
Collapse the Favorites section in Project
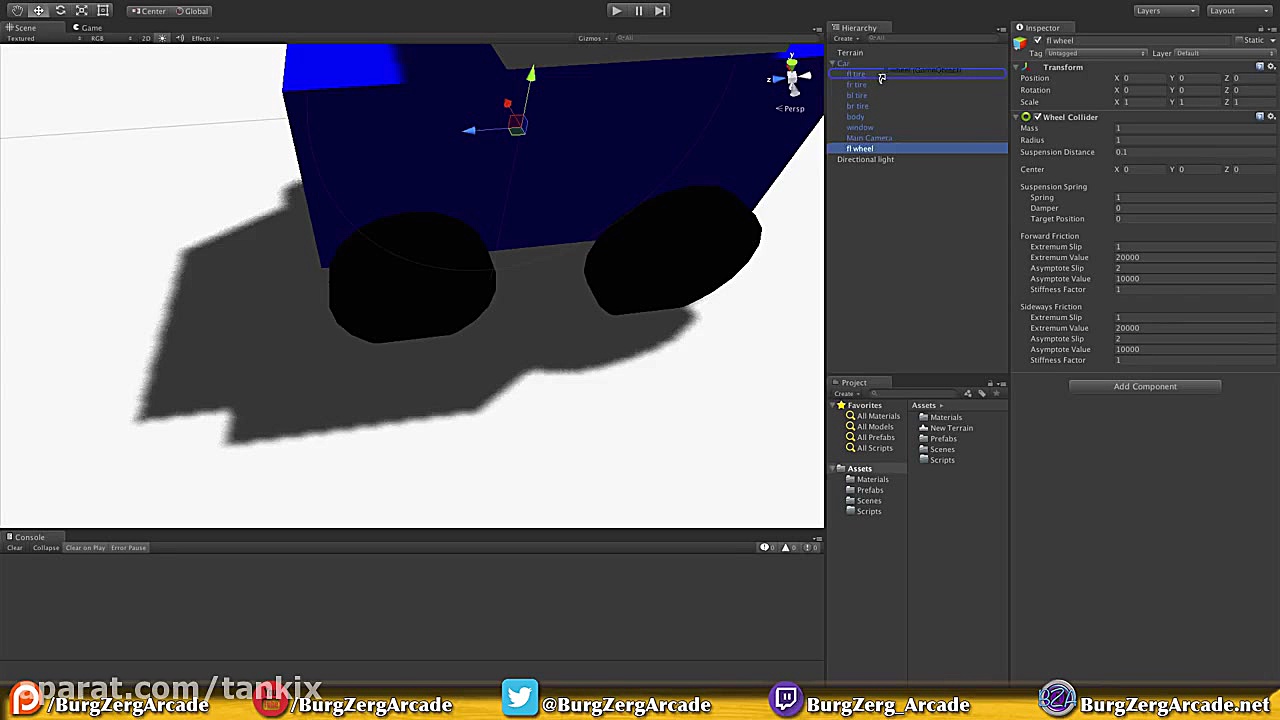click(833, 405)
